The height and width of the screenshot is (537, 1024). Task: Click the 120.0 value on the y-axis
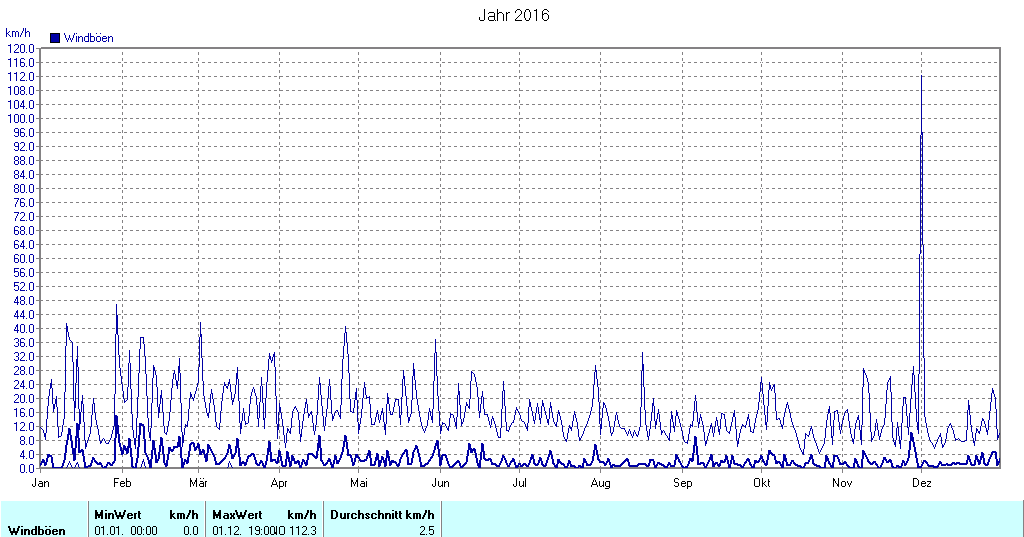coord(21,48)
